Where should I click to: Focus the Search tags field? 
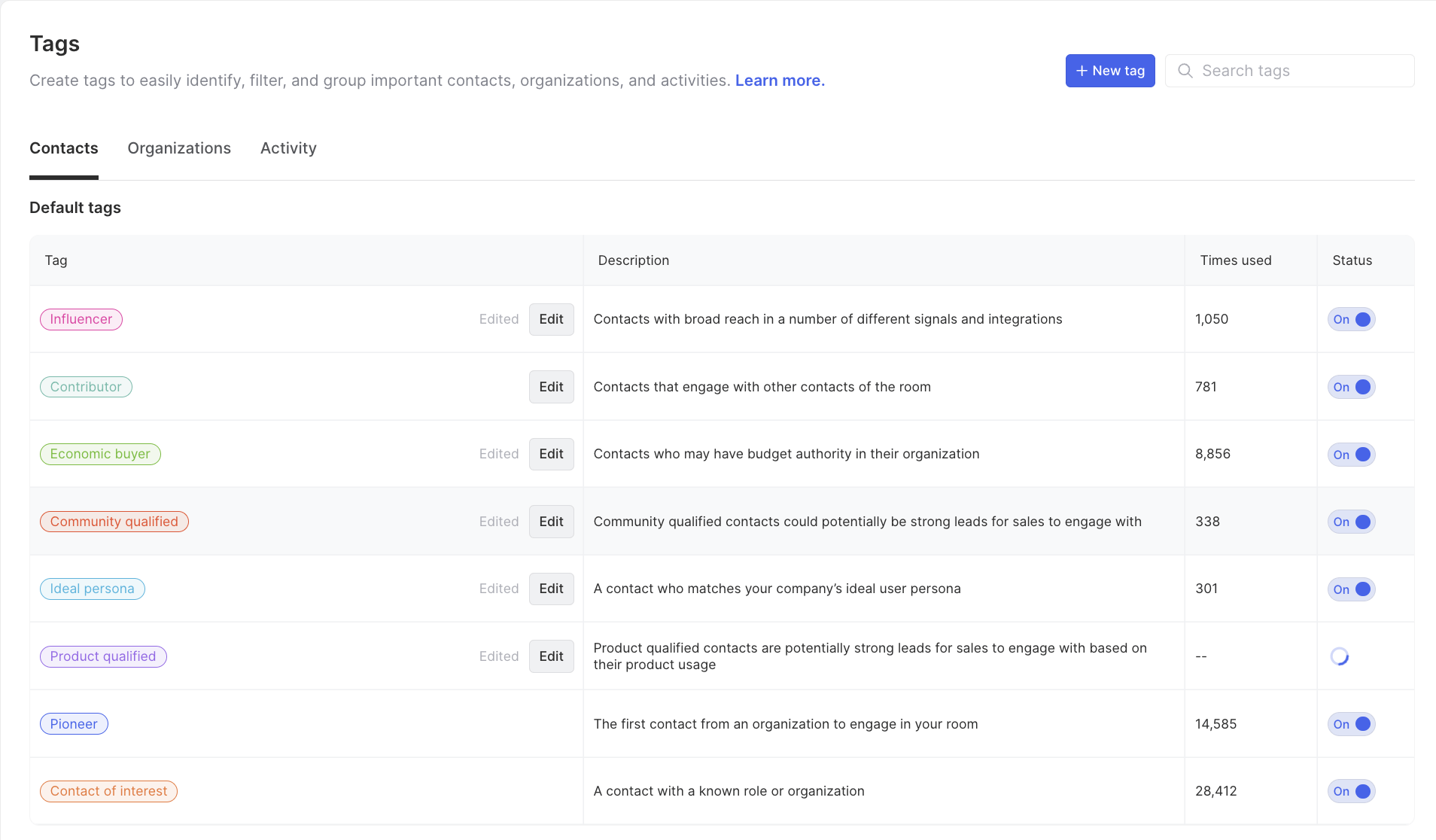coord(1302,71)
